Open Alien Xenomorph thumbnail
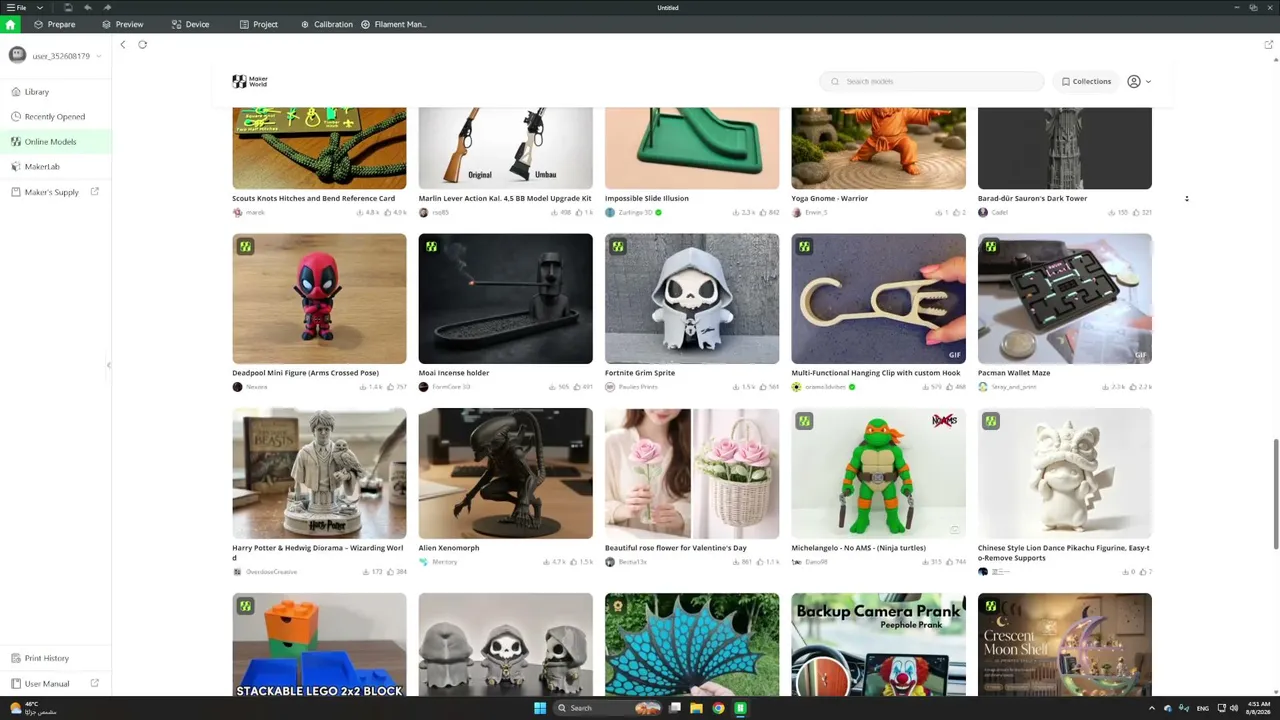 point(505,473)
